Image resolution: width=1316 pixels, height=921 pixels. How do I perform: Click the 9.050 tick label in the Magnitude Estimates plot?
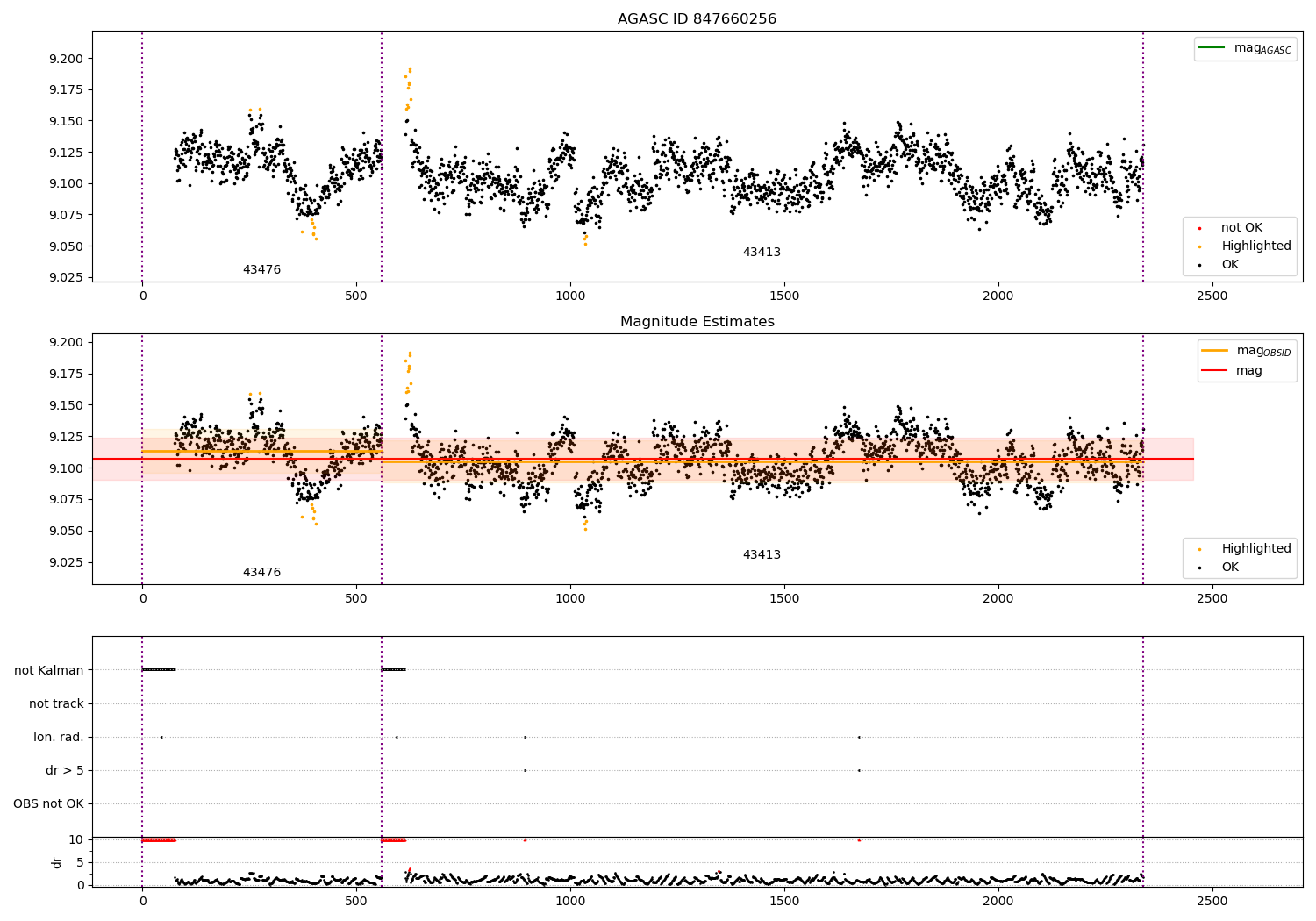[66, 532]
